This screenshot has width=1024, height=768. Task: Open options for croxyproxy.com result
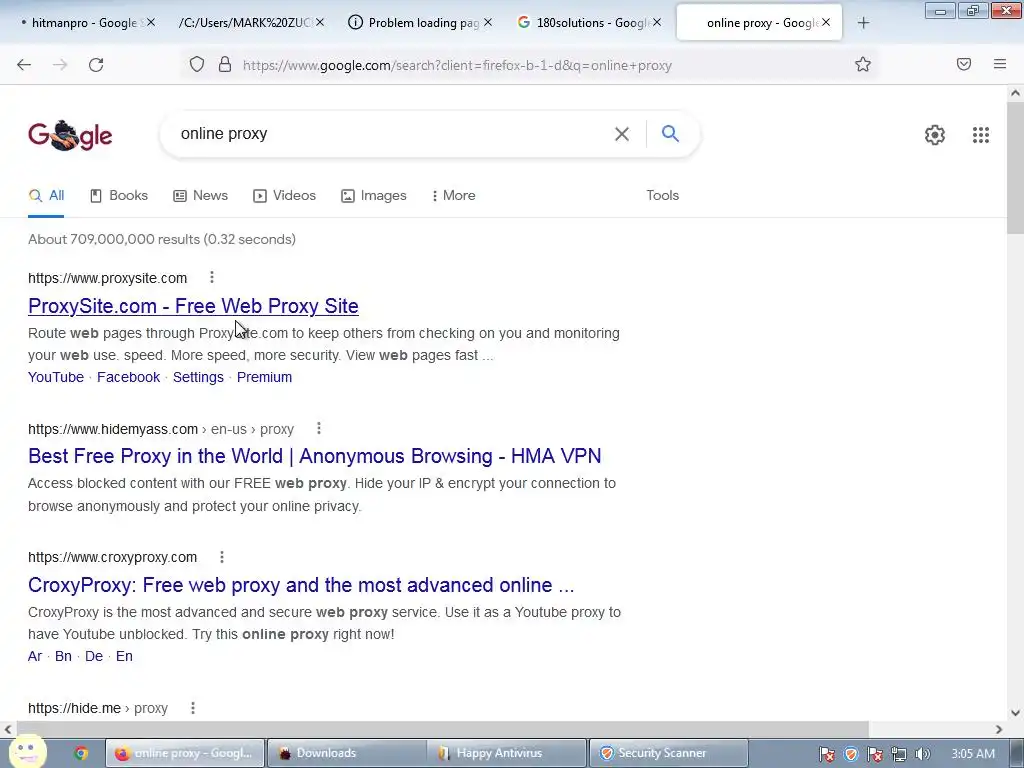coord(222,557)
